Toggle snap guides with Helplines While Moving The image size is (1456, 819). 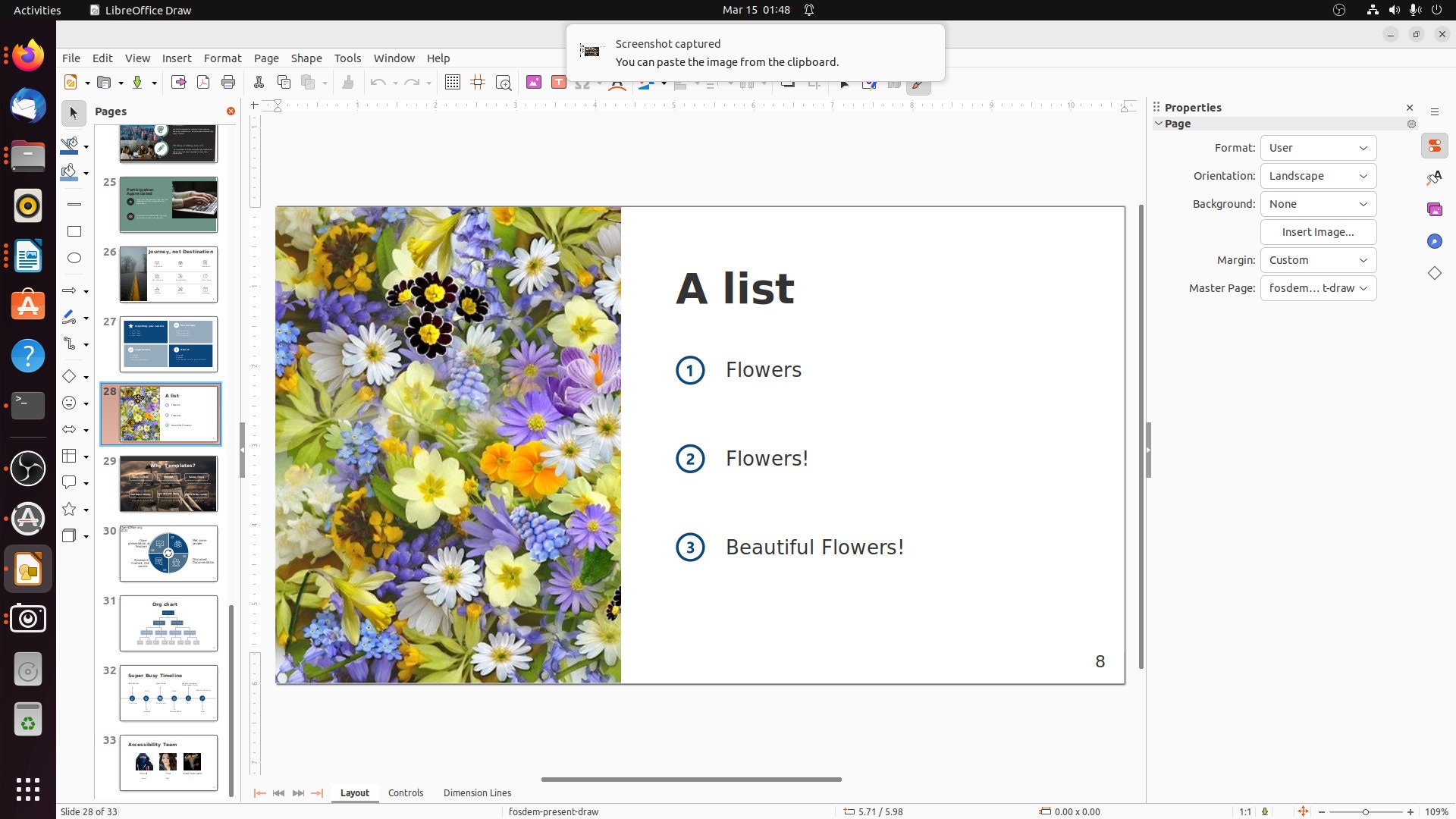pyautogui.click(x=478, y=82)
